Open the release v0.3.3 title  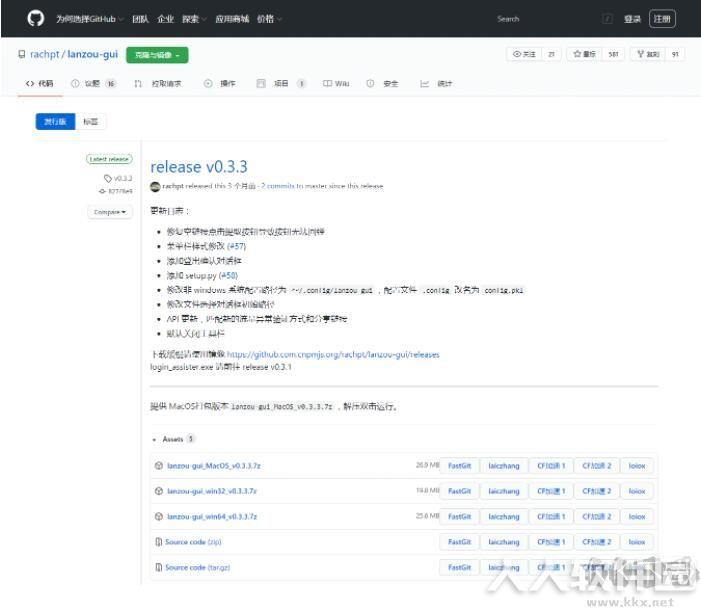(198, 167)
